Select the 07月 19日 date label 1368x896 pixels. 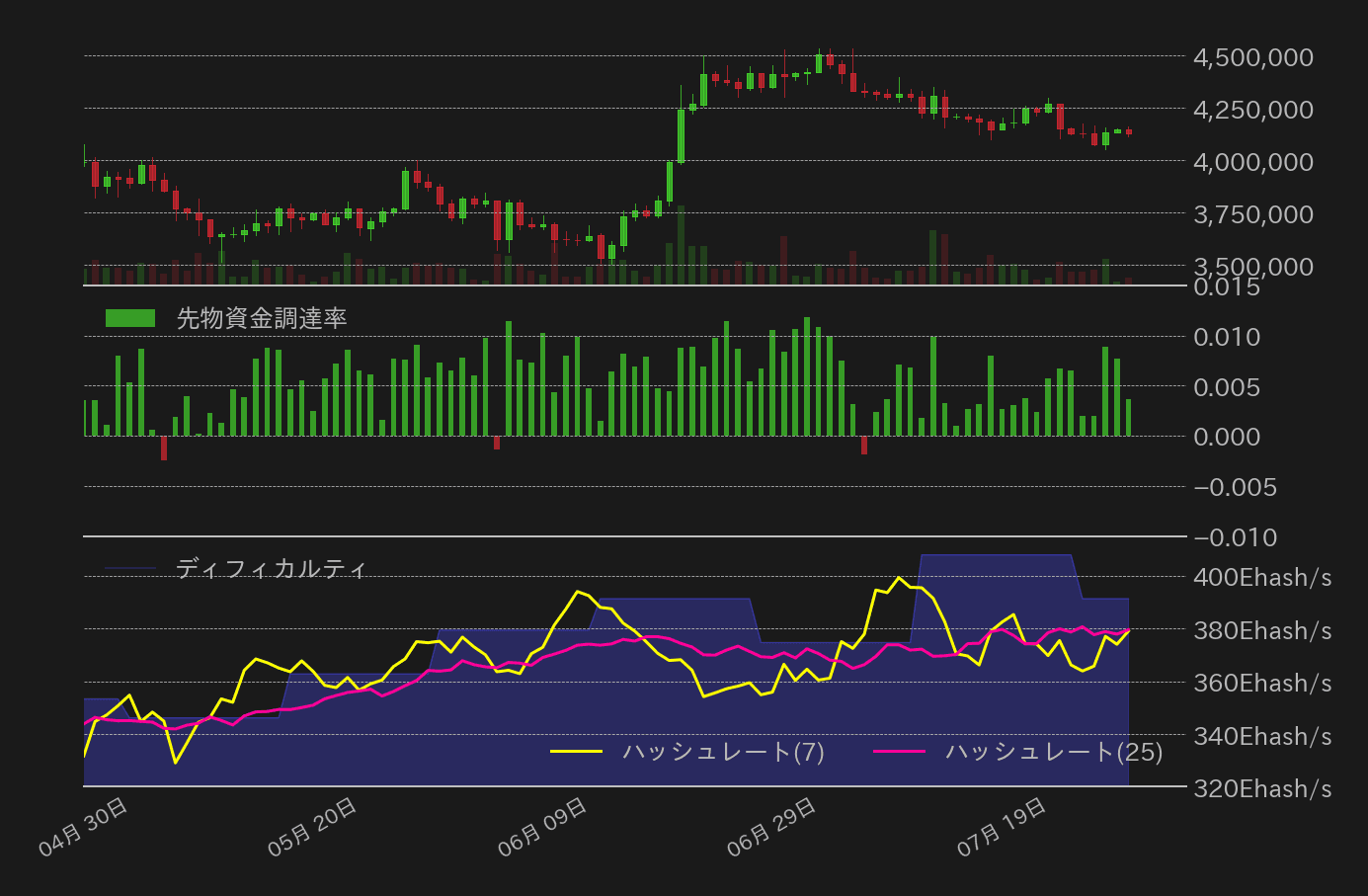[1002, 828]
